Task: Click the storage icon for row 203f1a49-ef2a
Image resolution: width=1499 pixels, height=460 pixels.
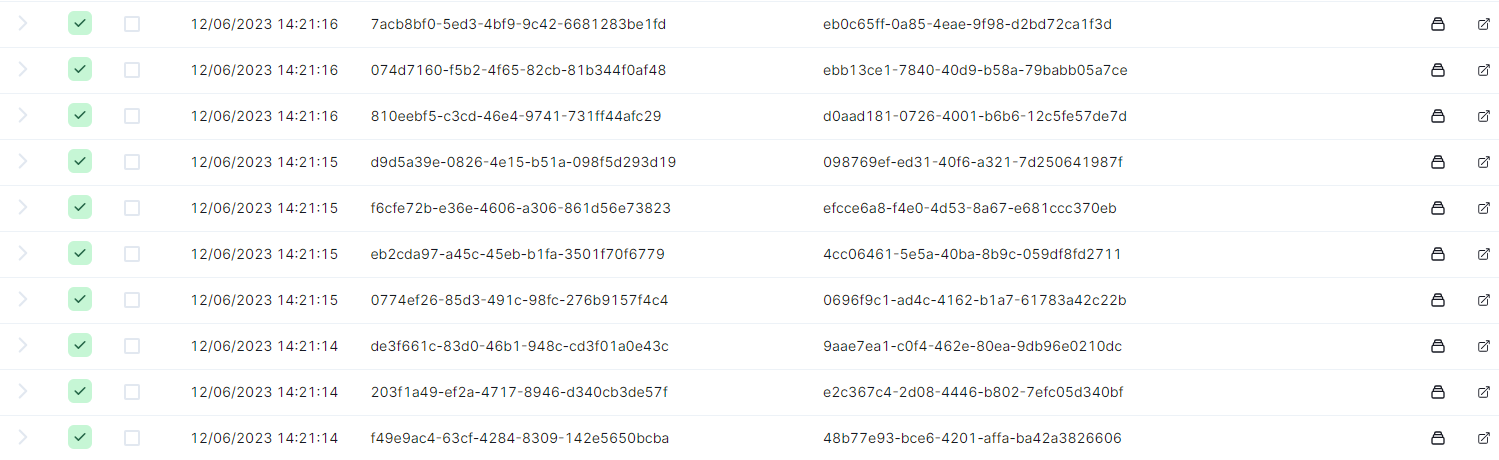Action: [x=1438, y=392]
